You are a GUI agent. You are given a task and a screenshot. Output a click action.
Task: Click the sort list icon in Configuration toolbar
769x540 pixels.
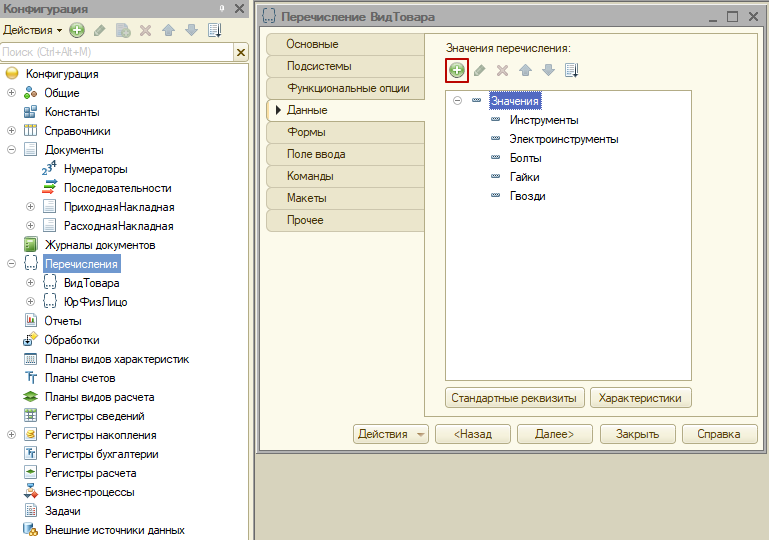(215, 30)
